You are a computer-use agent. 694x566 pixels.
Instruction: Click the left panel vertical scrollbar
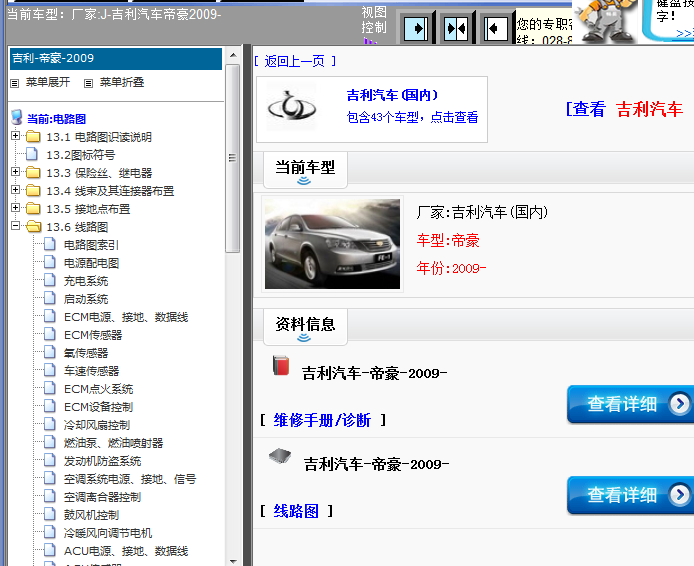pyautogui.click(x=233, y=300)
